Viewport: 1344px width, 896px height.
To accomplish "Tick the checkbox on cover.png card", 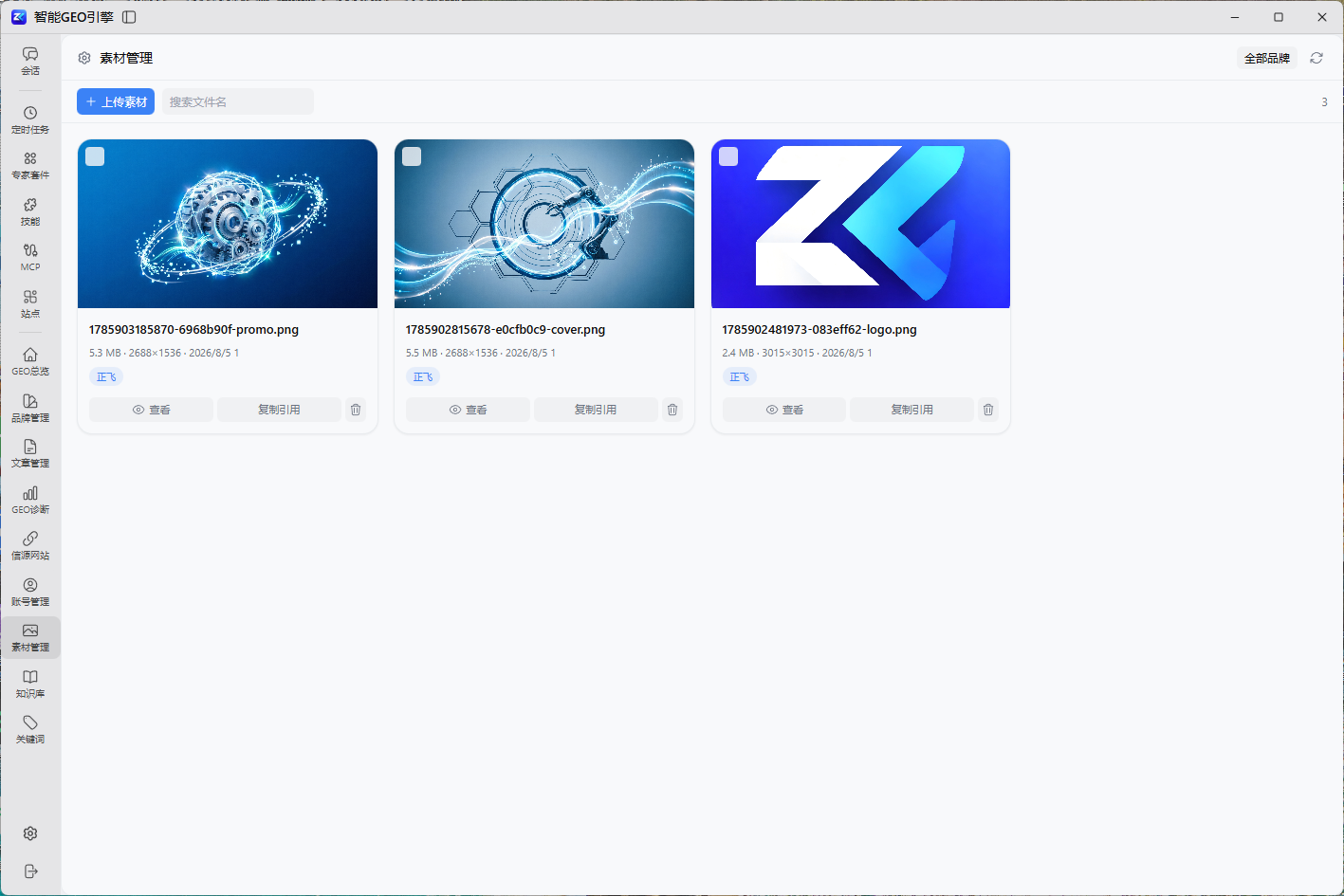I will tap(412, 156).
